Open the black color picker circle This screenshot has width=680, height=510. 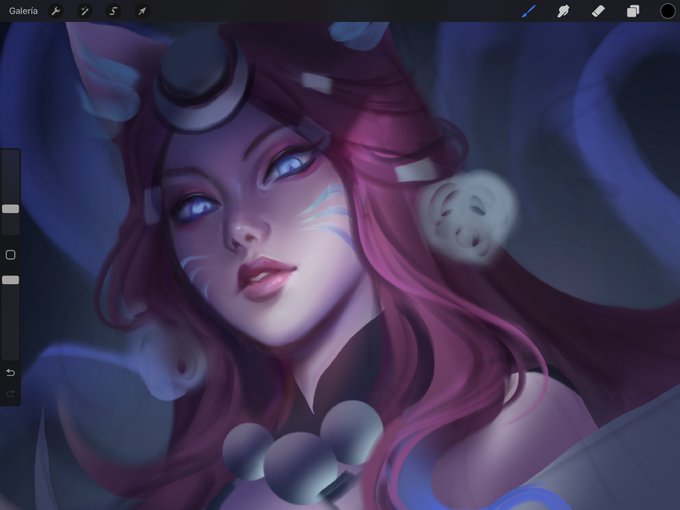(x=667, y=11)
